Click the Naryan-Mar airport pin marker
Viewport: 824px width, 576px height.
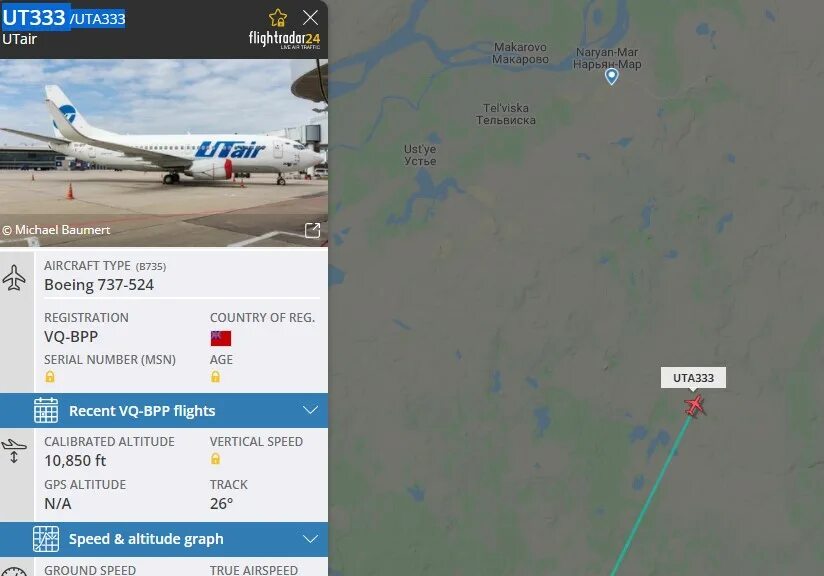click(611, 77)
